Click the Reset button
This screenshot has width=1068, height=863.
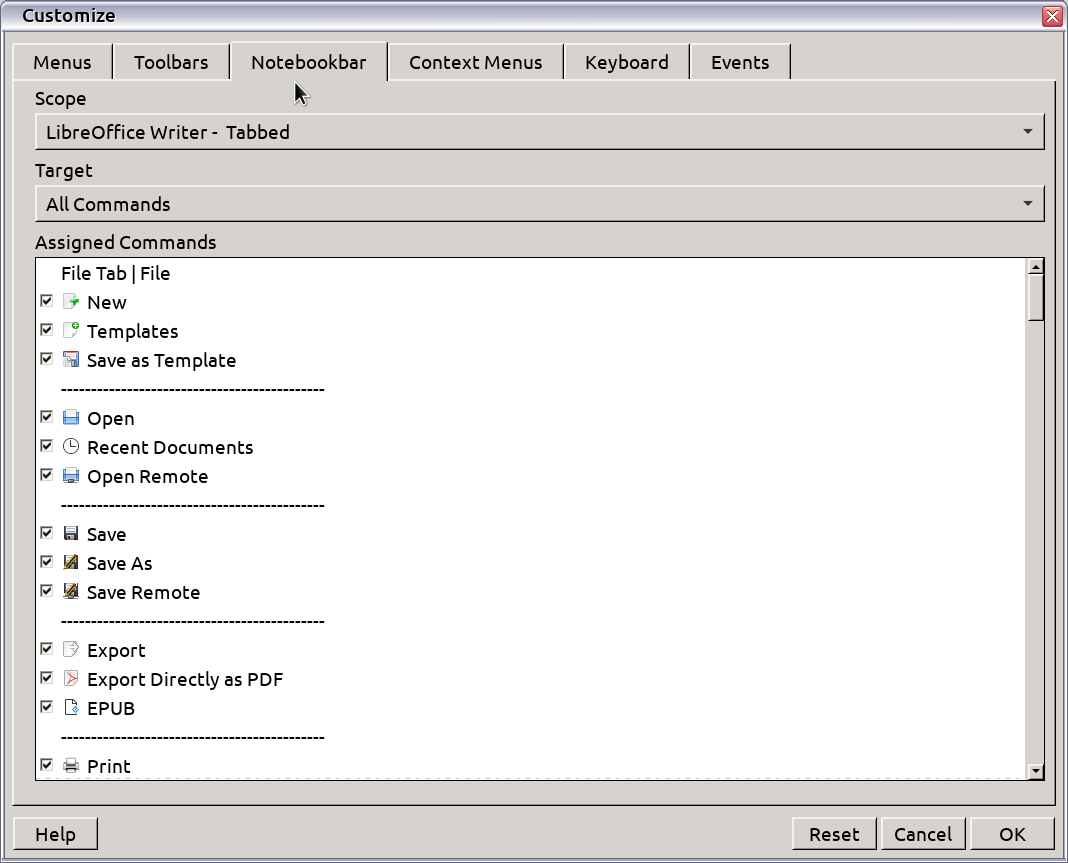[x=834, y=834]
